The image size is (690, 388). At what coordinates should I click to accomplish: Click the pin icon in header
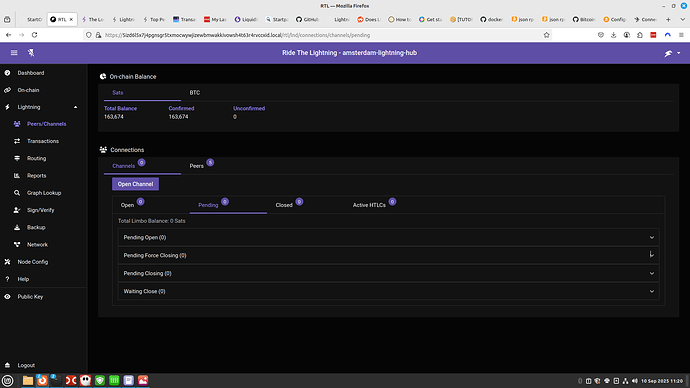tap(31, 53)
